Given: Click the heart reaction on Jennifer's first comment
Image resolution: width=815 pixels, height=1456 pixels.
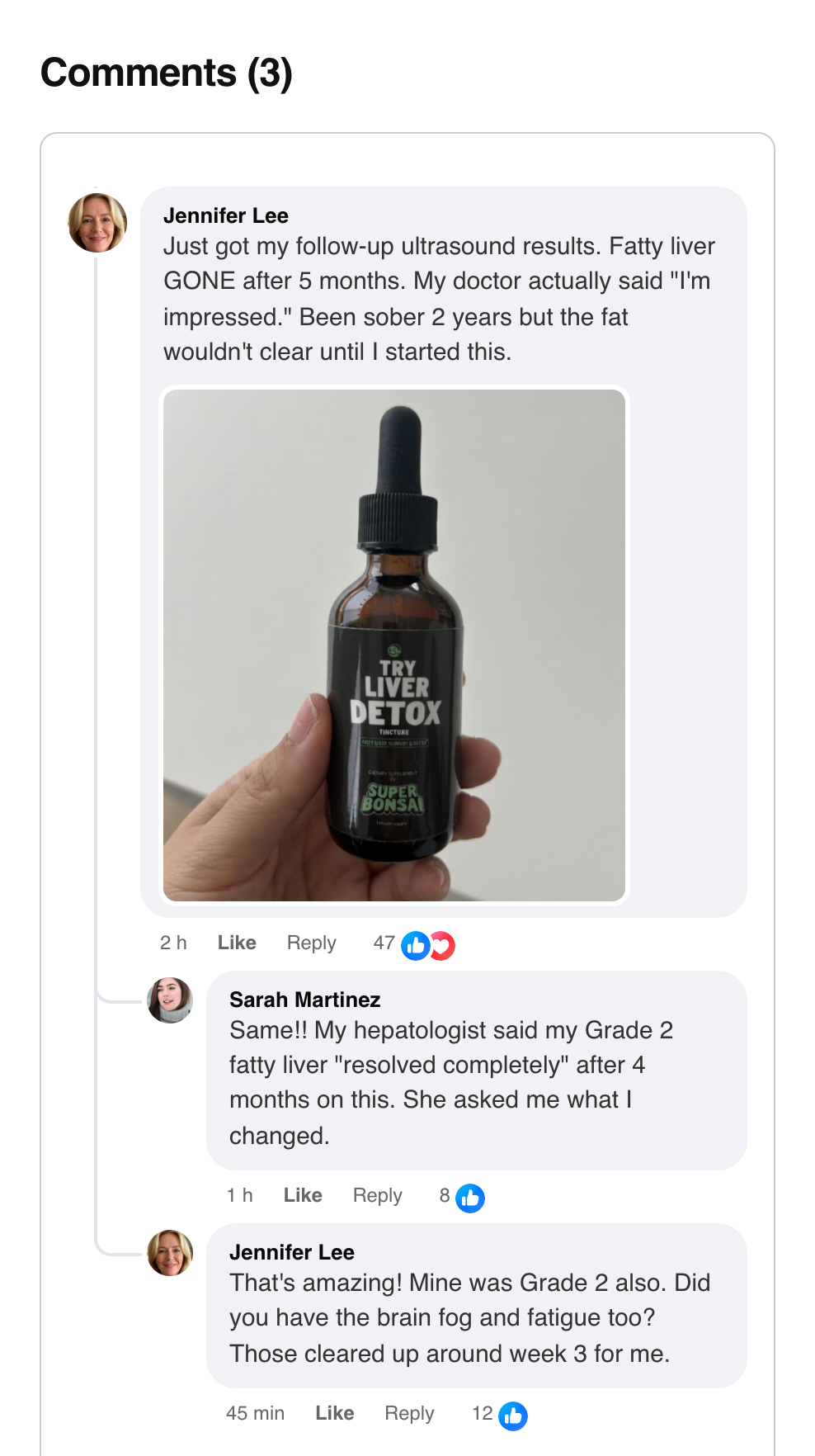Looking at the screenshot, I should click(444, 946).
